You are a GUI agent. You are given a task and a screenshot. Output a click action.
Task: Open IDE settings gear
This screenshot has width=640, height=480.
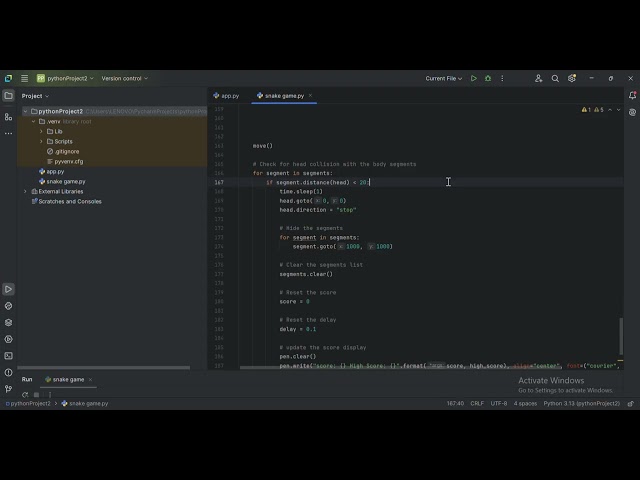tap(572, 78)
